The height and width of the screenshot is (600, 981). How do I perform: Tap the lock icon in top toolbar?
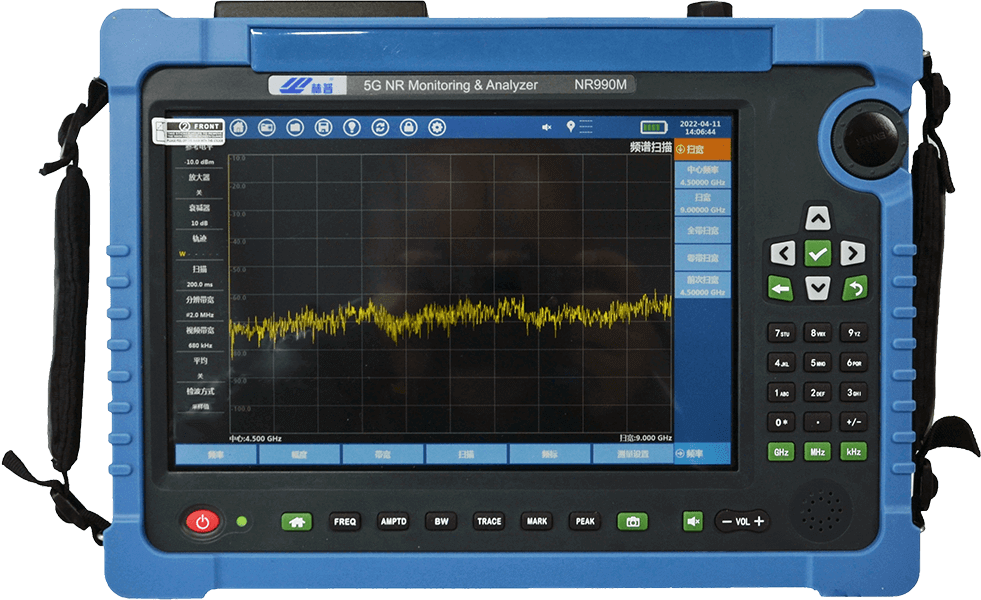(408, 128)
